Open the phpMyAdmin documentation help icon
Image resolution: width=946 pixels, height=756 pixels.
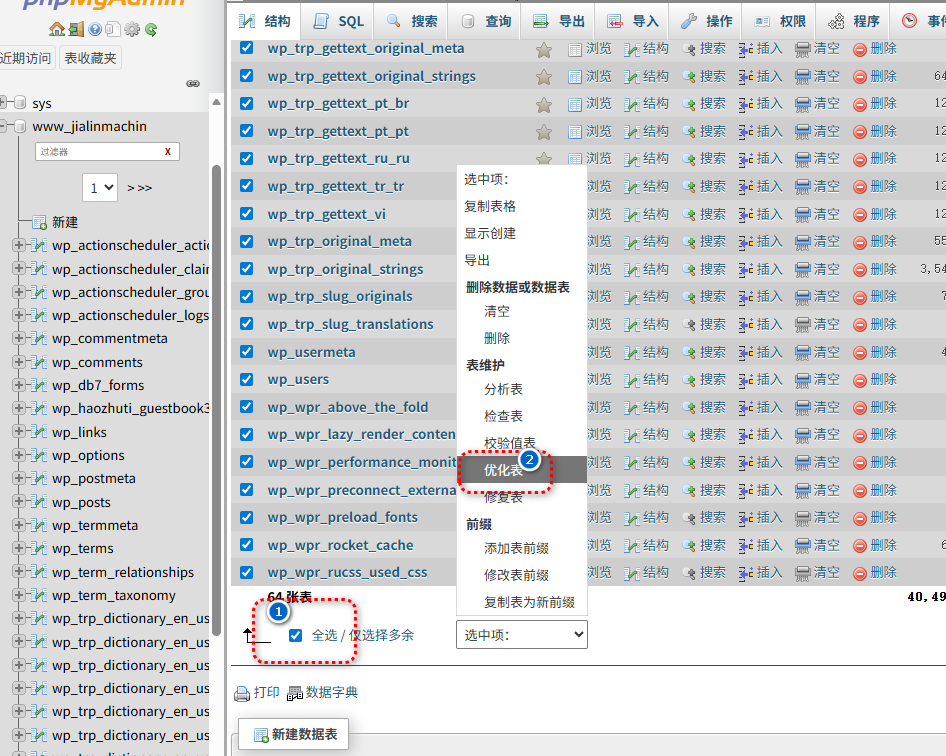click(95, 30)
